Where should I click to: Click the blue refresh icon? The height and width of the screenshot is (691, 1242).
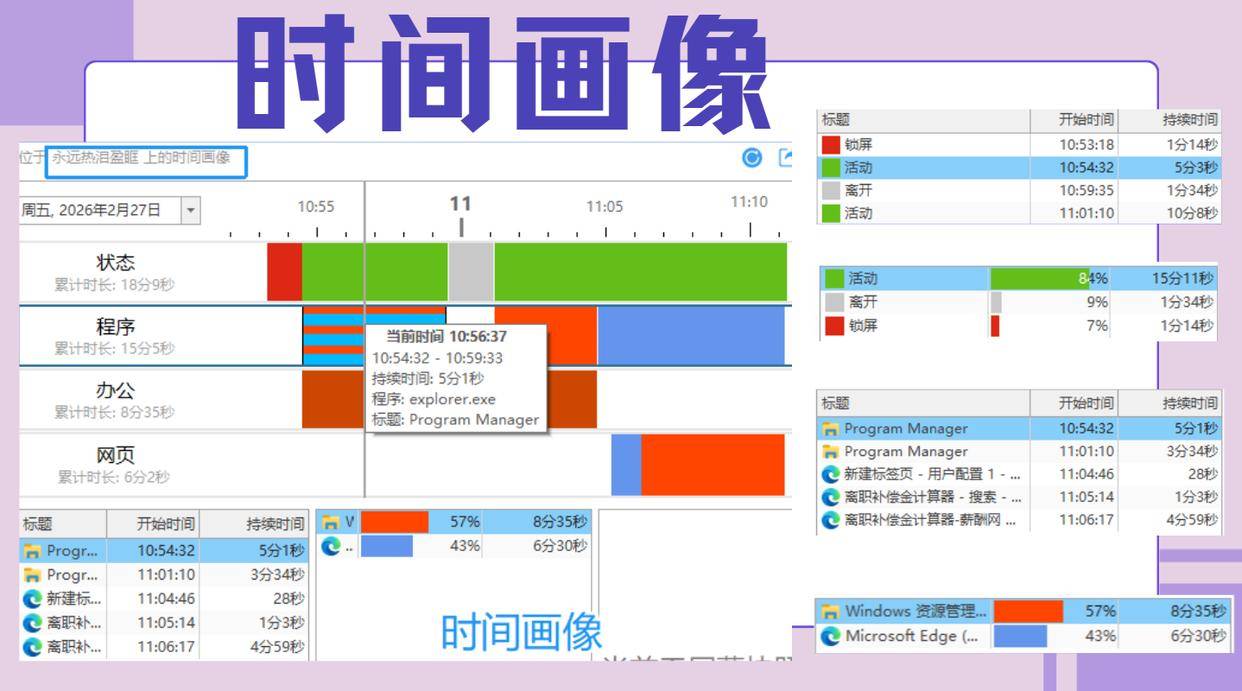pyautogui.click(x=752, y=157)
